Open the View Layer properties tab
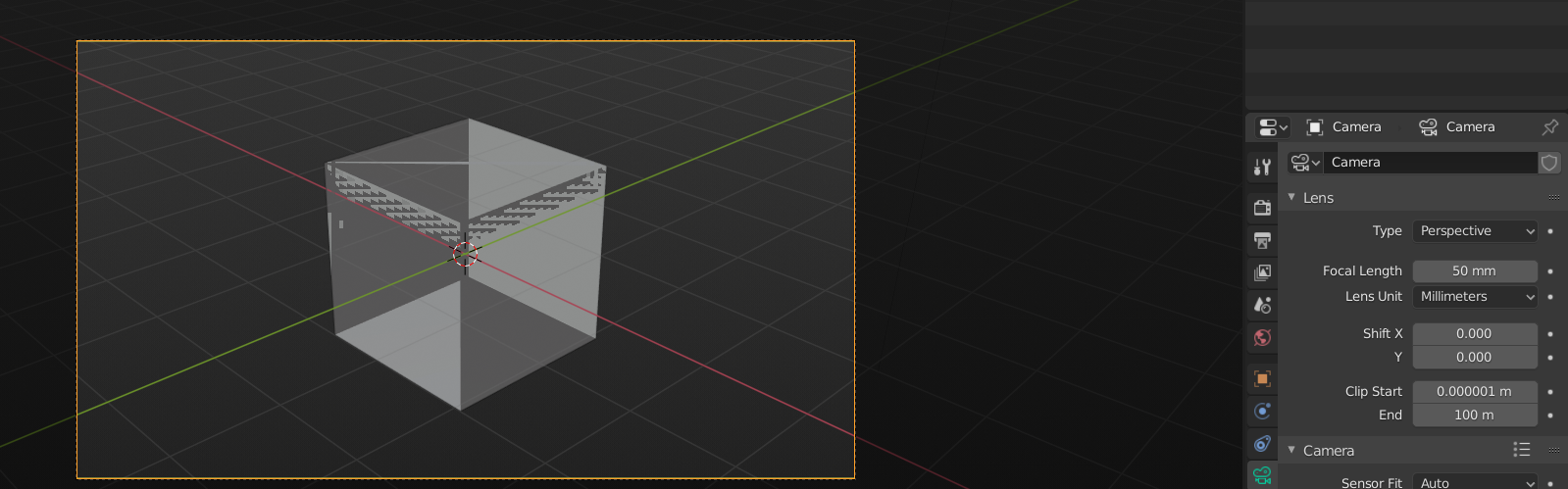 coord(1262,272)
